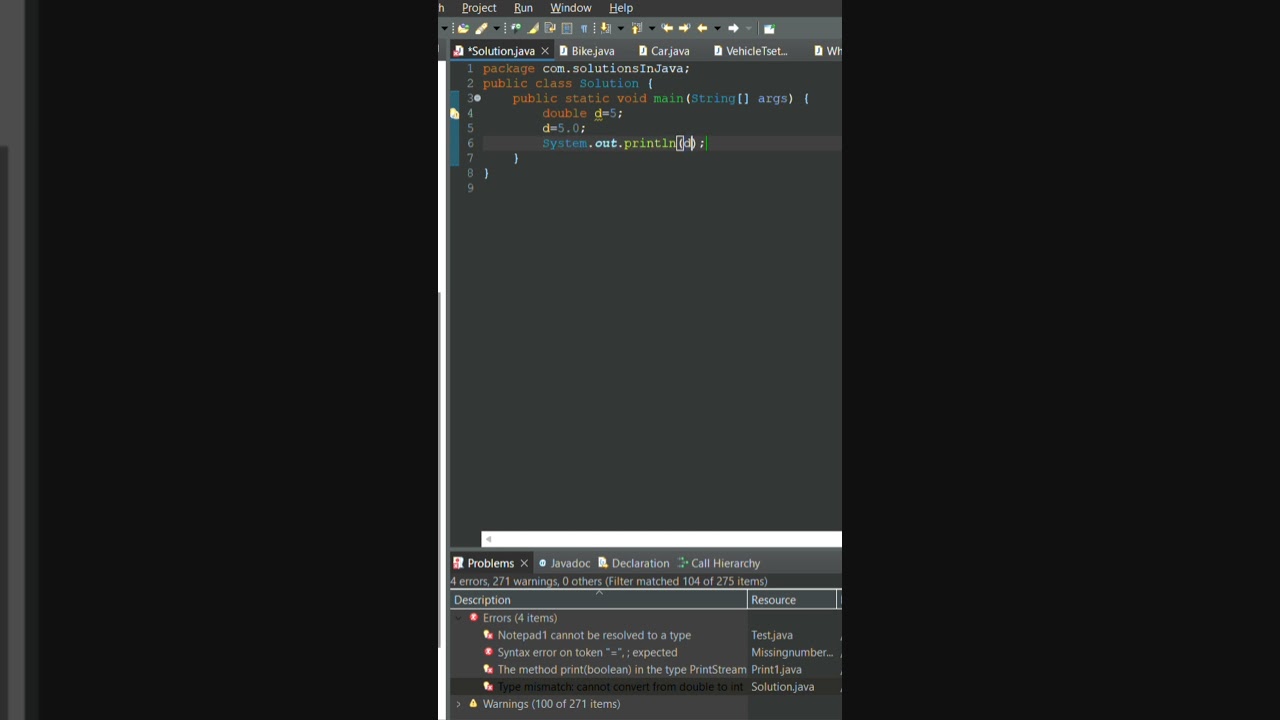The height and width of the screenshot is (720, 1280).
Task: Collapse the Errors (4 items) group
Action: 459,618
